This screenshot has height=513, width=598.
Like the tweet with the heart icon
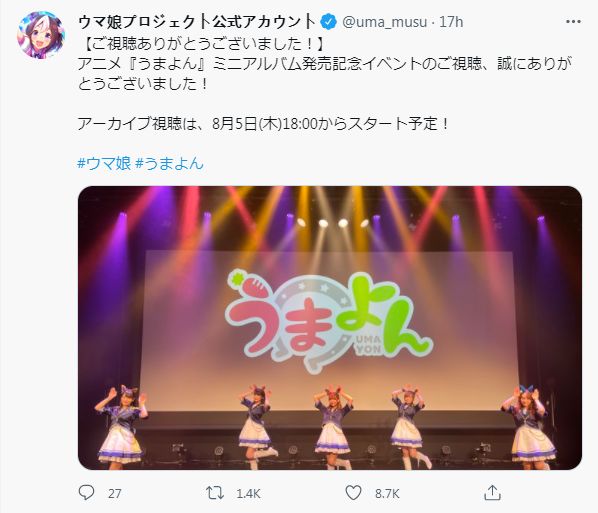tap(353, 493)
